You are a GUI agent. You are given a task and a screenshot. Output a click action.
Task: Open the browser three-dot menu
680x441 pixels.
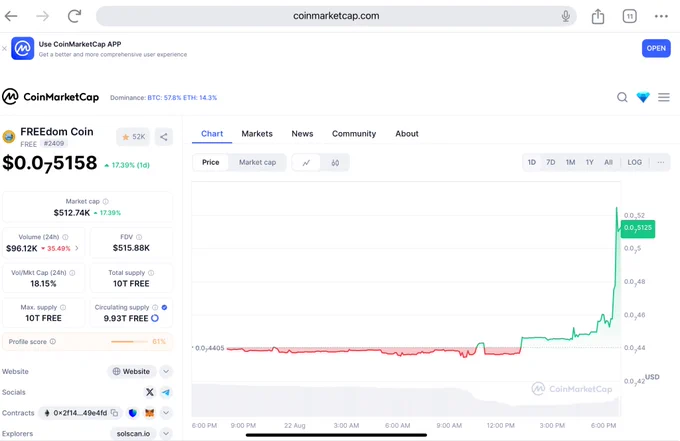tap(661, 16)
